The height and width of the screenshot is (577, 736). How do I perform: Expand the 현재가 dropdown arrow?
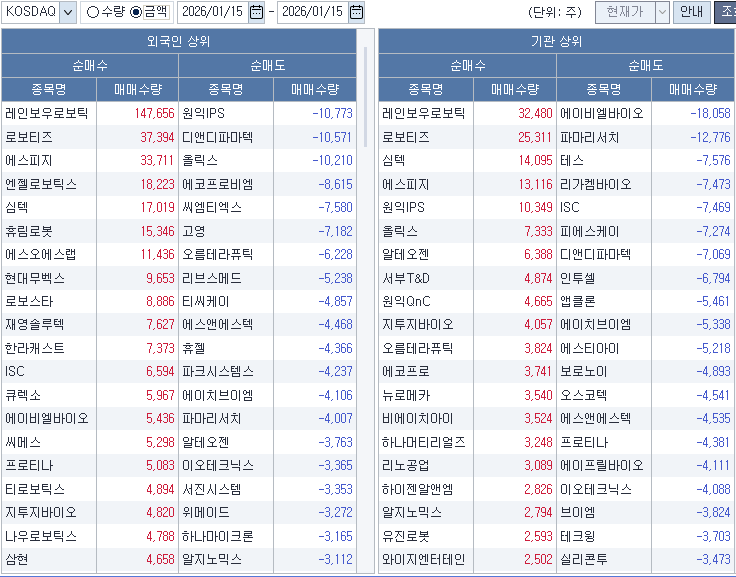click(662, 12)
